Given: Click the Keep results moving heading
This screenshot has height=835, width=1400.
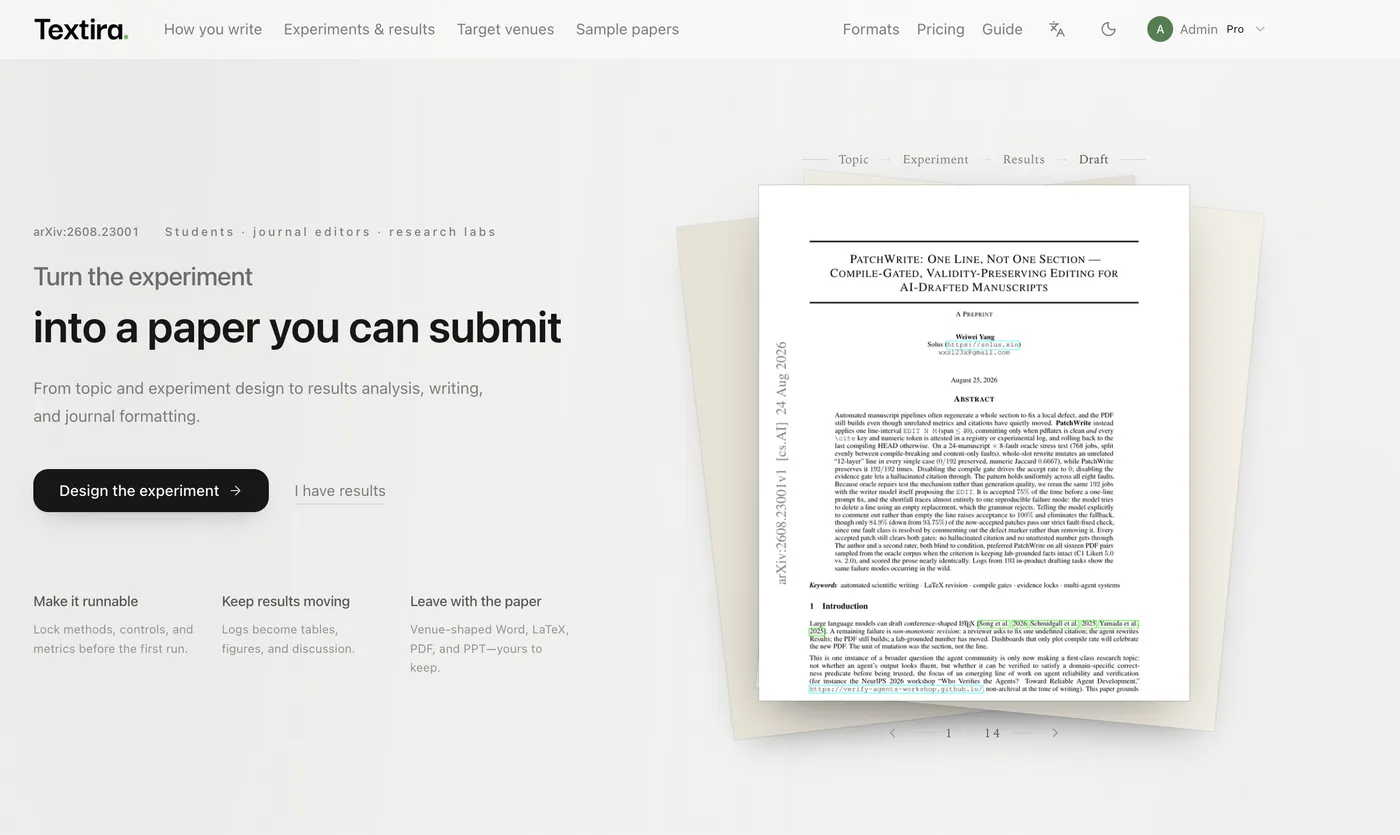Looking at the screenshot, I should pyautogui.click(x=286, y=601).
